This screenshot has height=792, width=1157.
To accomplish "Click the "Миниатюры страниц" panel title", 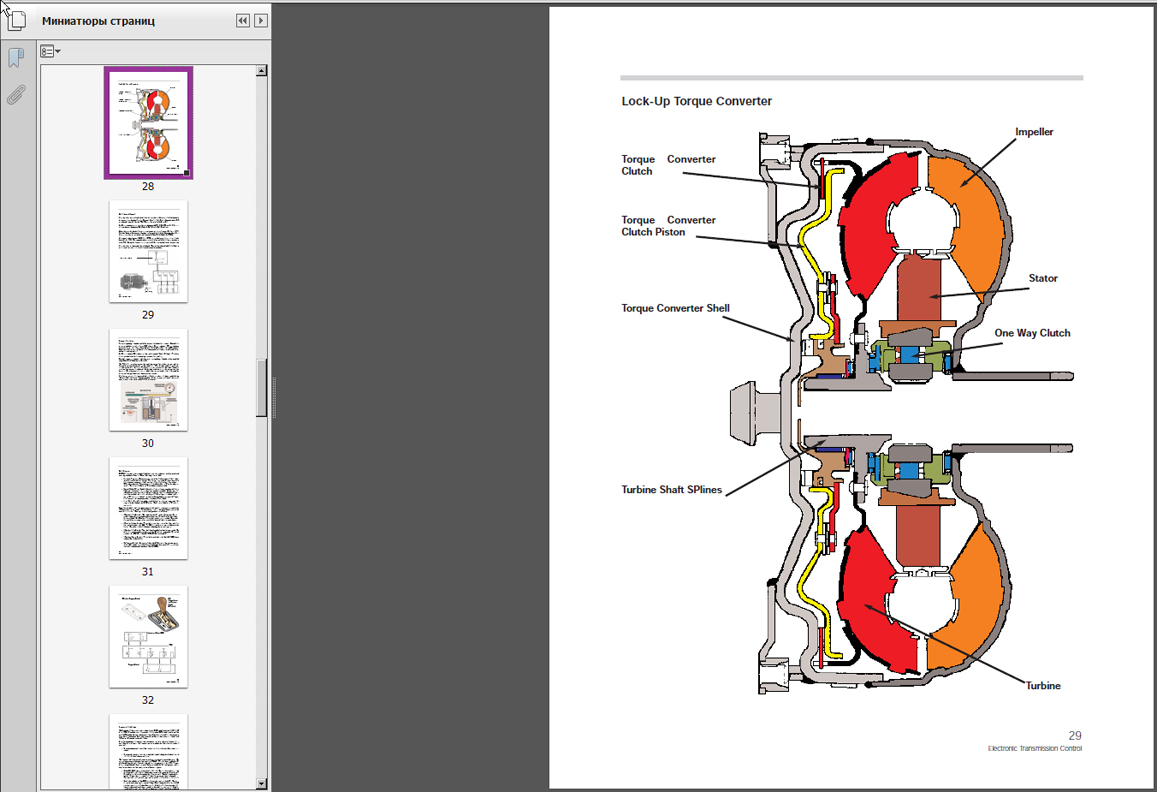I will [x=98, y=21].
